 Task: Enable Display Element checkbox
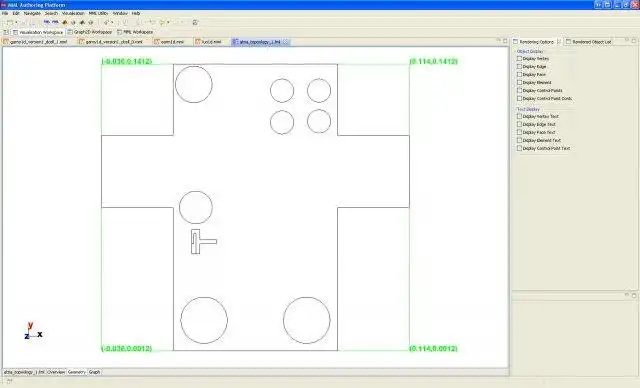pyautogui.click(x=519, y=82)
